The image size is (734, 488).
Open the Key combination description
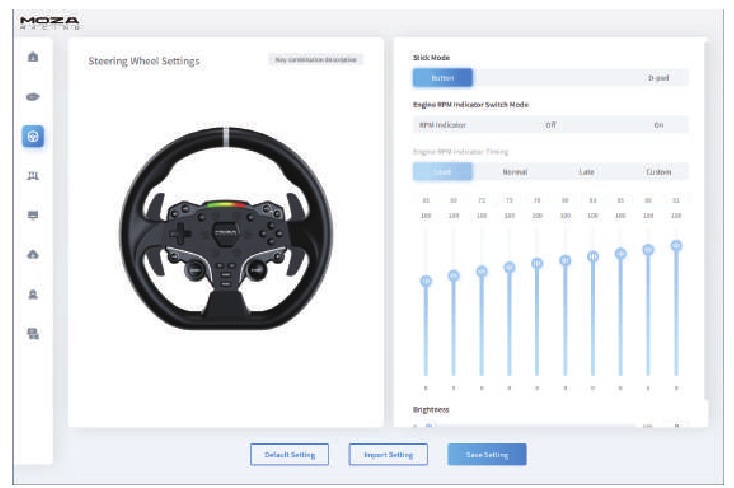pos(315,60)
